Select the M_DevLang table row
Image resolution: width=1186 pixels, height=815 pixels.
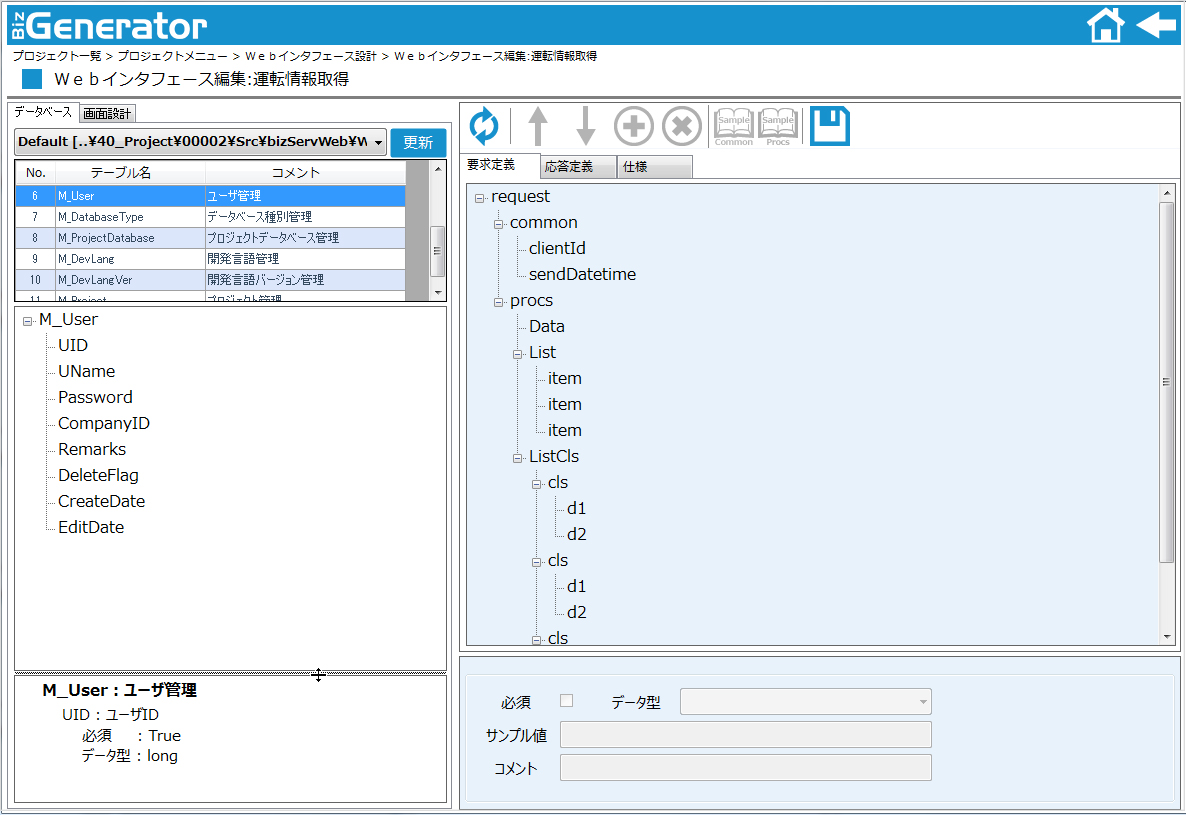point(210,259)
